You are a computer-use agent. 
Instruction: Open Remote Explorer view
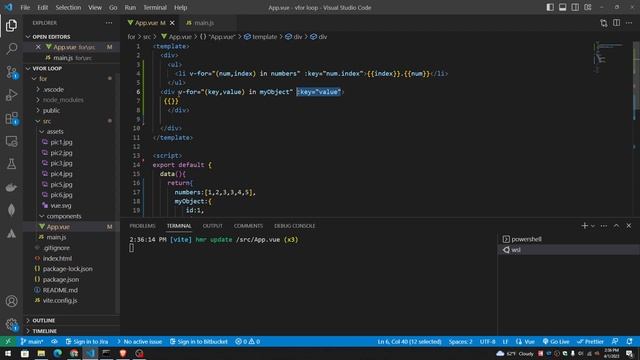(11, 141)
